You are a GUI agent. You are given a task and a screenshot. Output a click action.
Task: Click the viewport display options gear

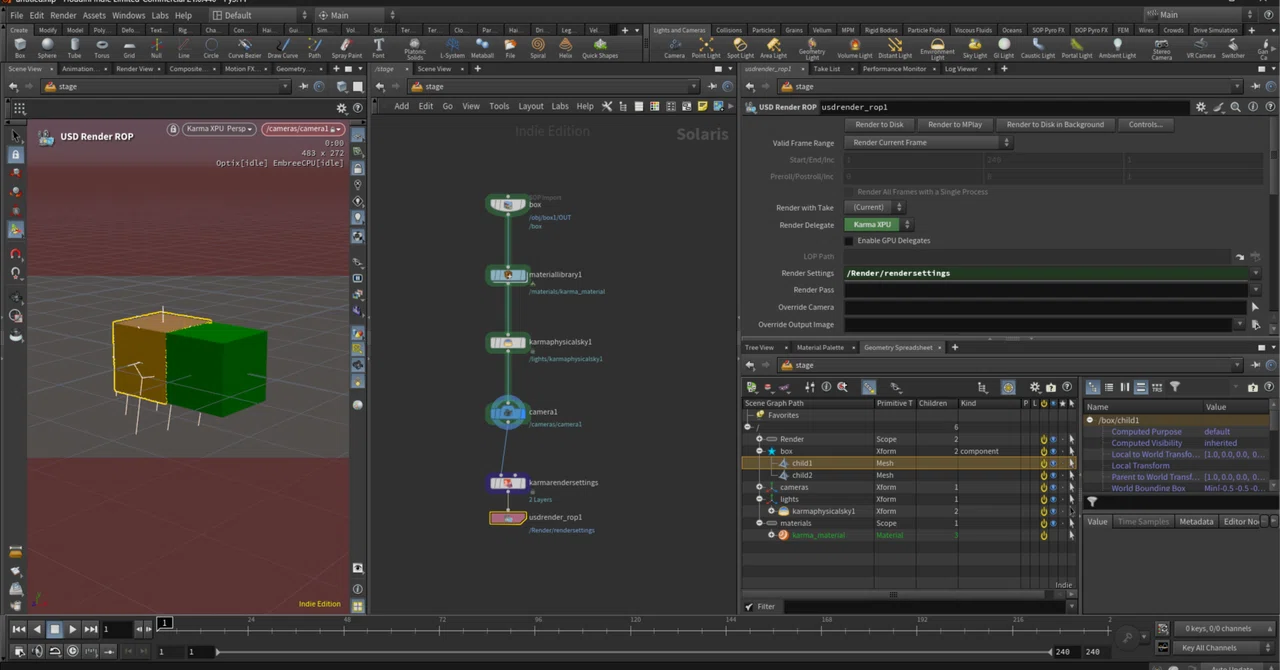[341, 108]
